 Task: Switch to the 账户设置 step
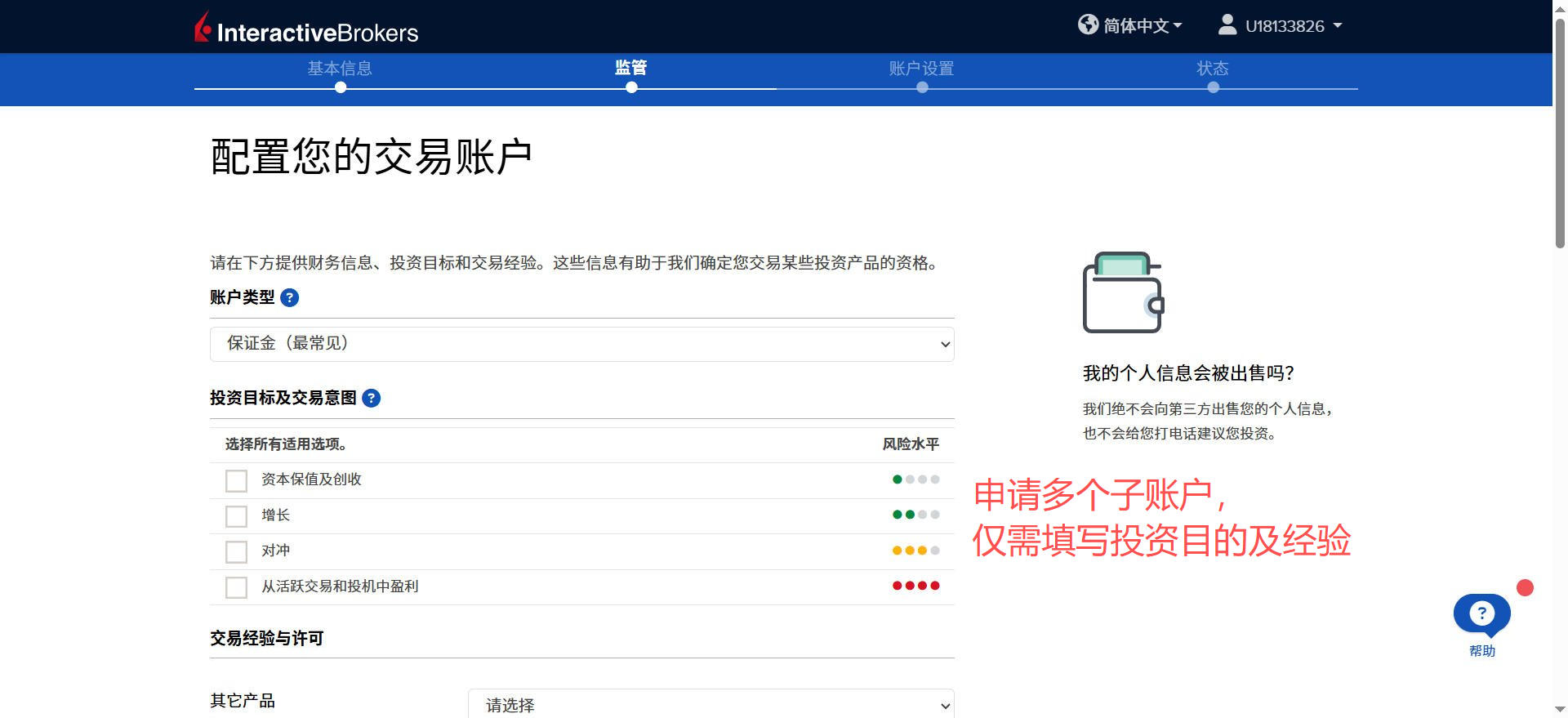click(921, 69)
